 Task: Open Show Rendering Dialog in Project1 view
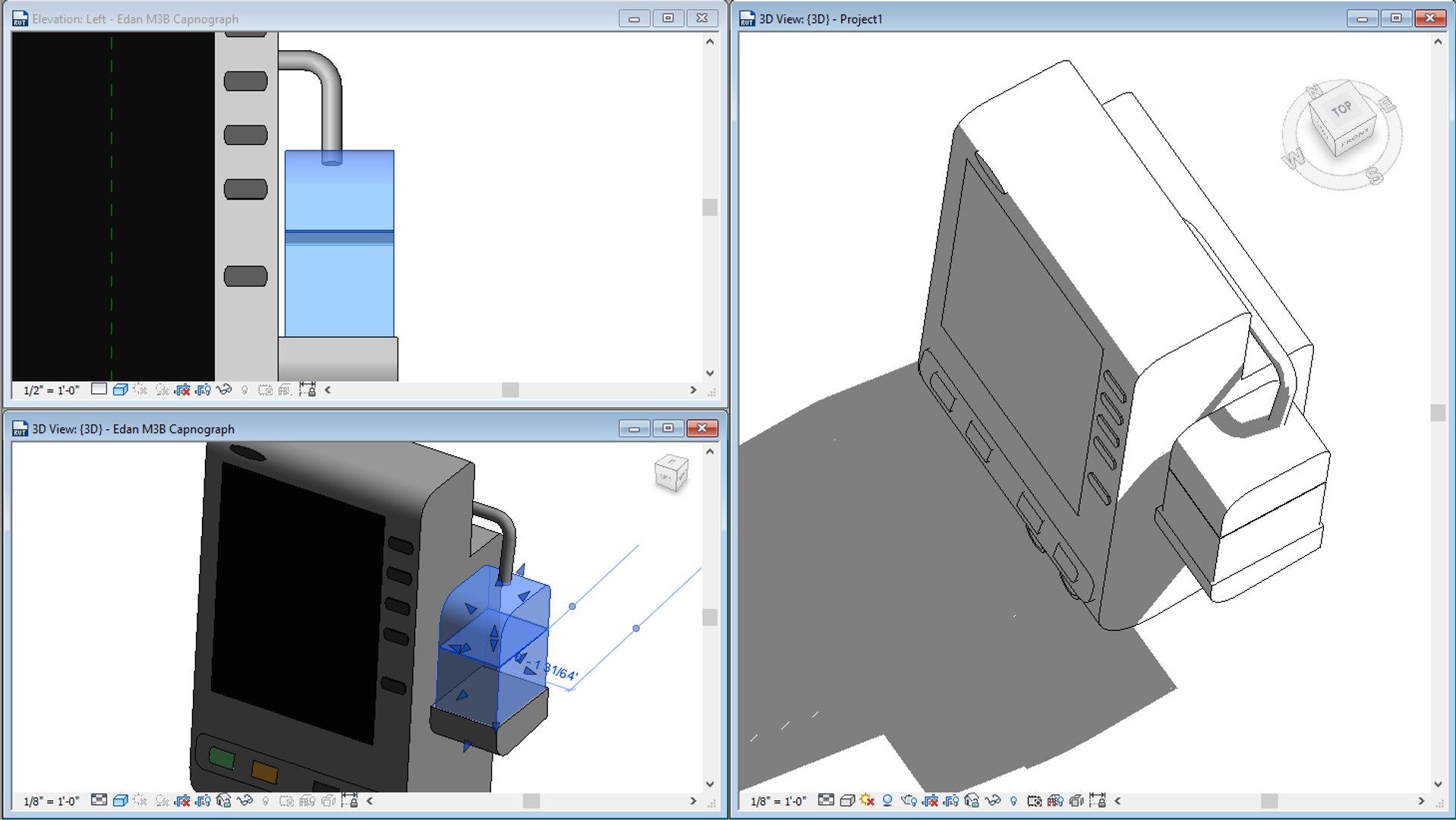(x=909, y=800)
